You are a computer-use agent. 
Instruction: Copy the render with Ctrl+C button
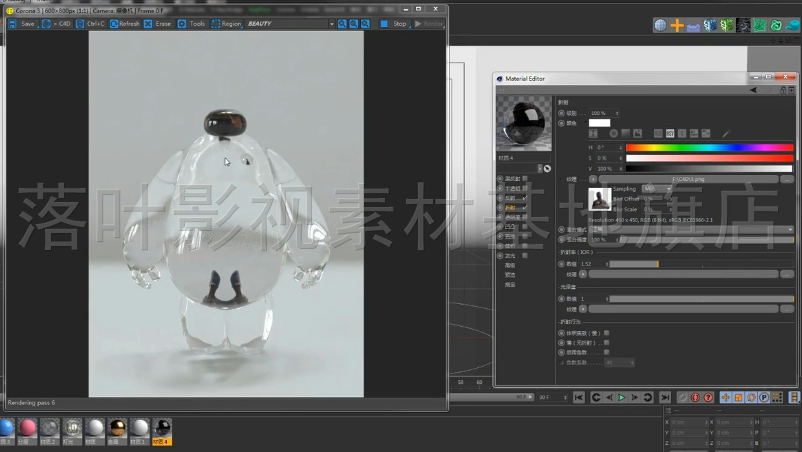(90, 24)
